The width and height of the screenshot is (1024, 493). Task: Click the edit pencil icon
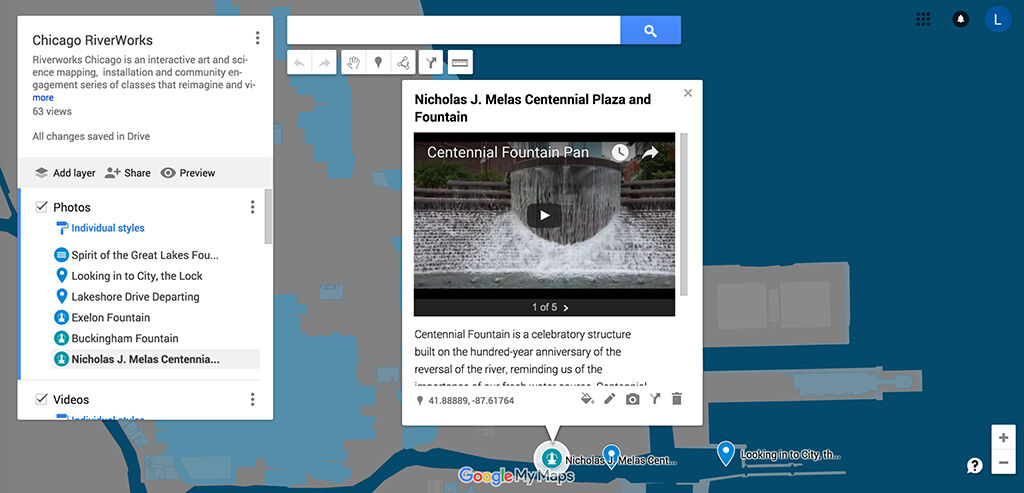(x=609, y=398)
